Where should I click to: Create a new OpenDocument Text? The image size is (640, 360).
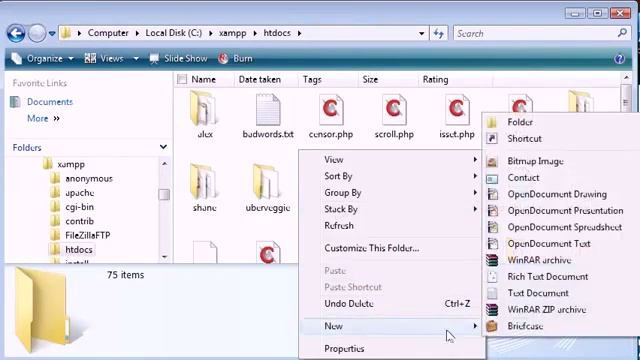(561, 244)
